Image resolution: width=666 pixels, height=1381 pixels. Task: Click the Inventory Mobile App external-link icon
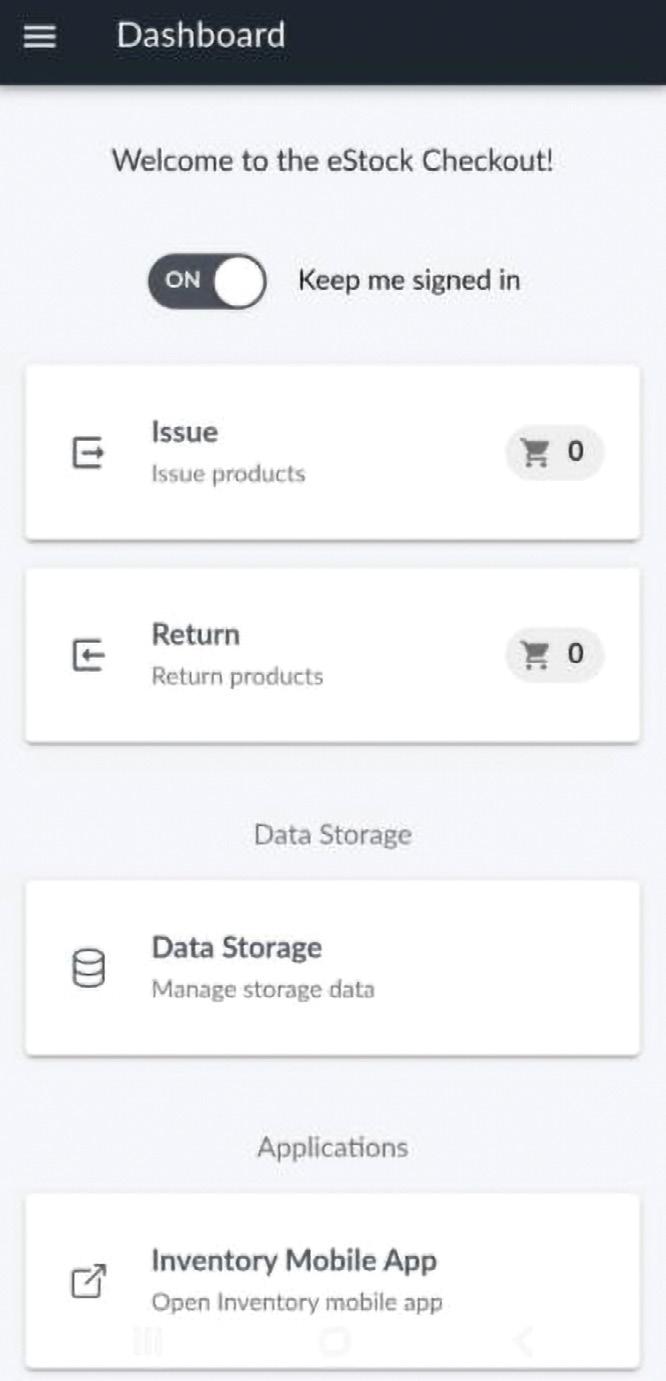(88, 1282)
